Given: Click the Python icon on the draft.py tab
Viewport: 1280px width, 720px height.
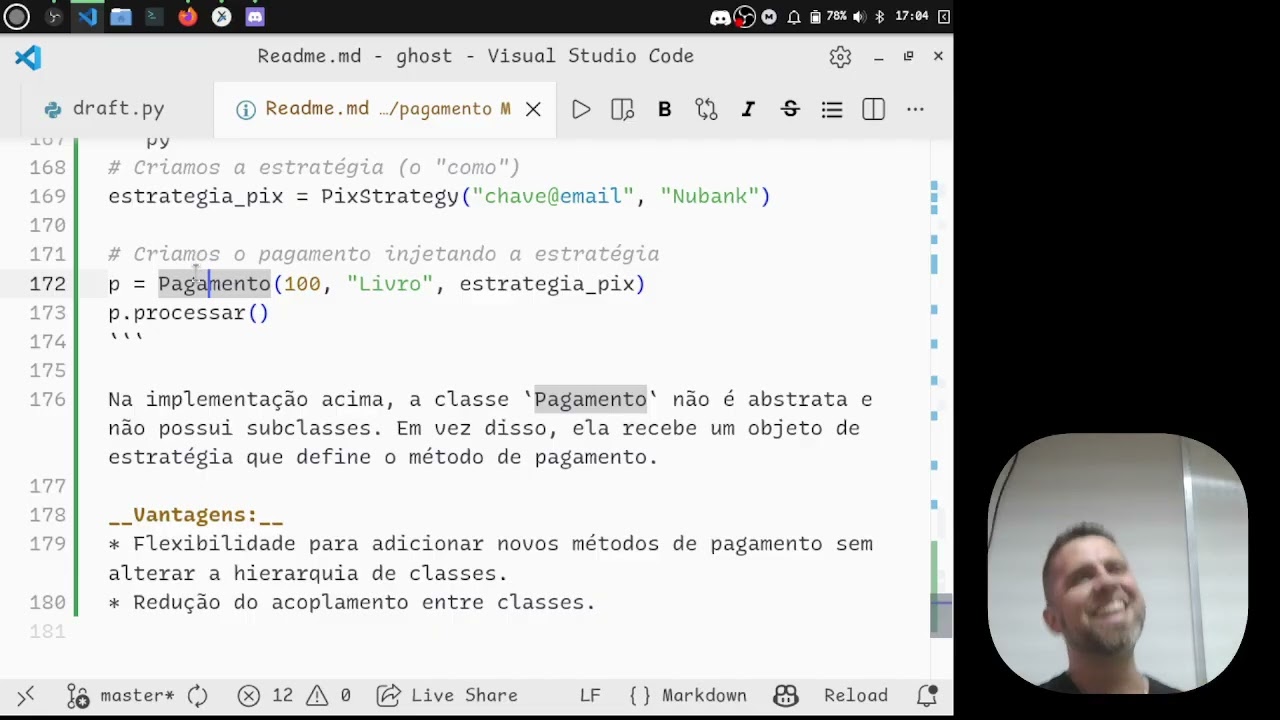Looking at the screenshot, I should [x=53, y=109].
